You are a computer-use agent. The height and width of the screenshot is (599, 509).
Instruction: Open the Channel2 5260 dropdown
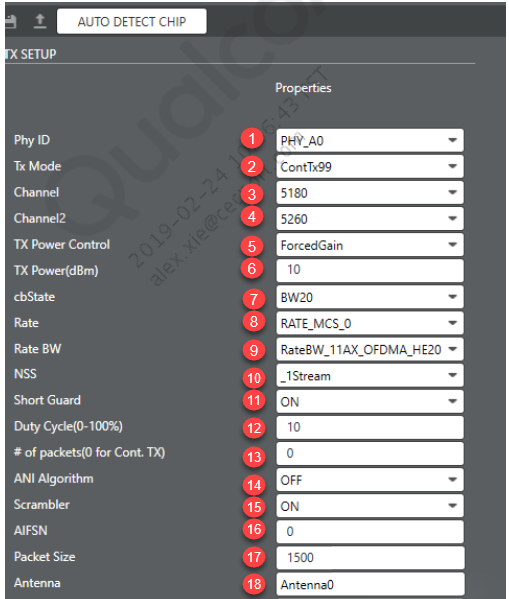[x=370, y=219]
